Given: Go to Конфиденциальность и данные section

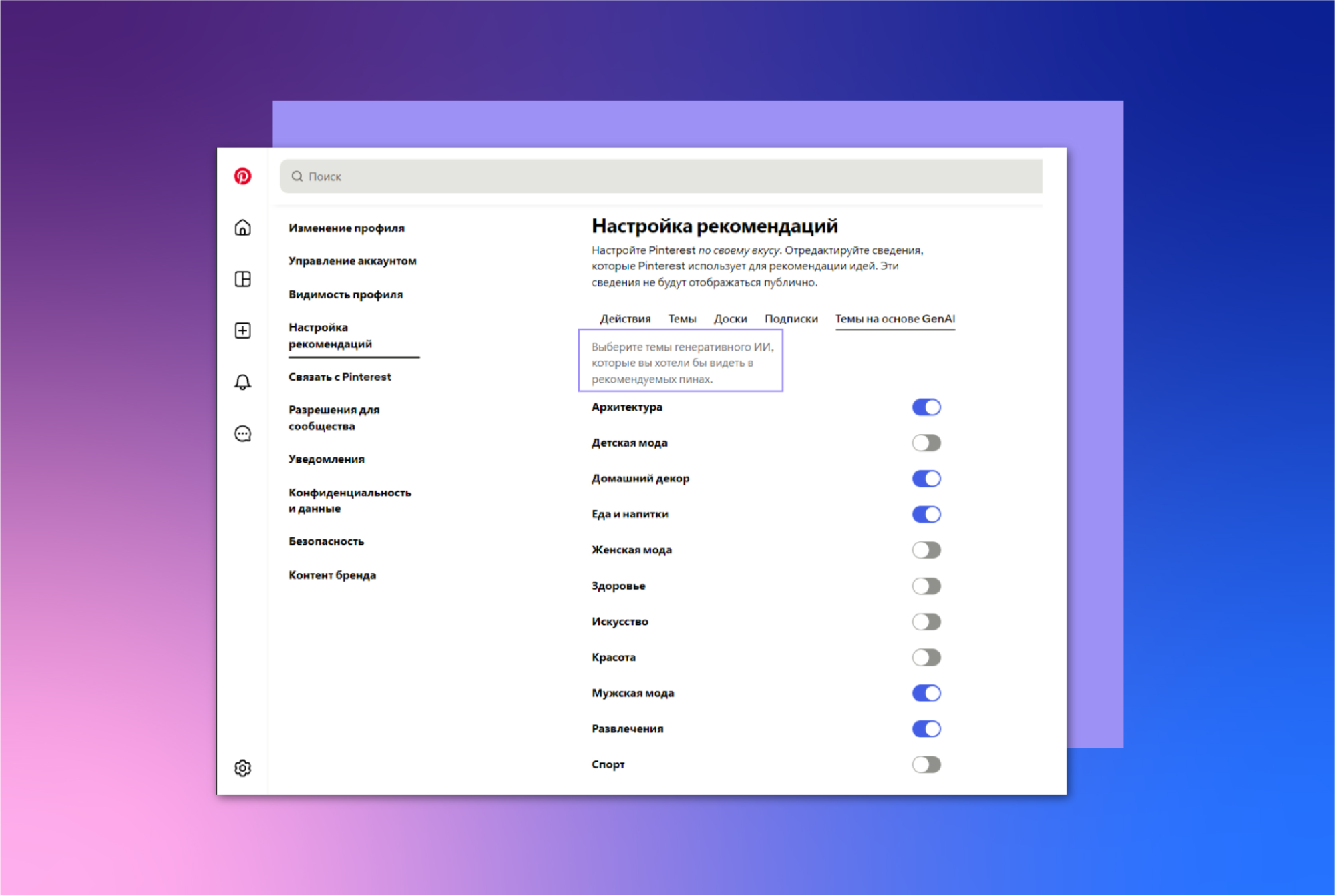Looking at the screenshot, I should pyautogui.click(x=349, y=500).
